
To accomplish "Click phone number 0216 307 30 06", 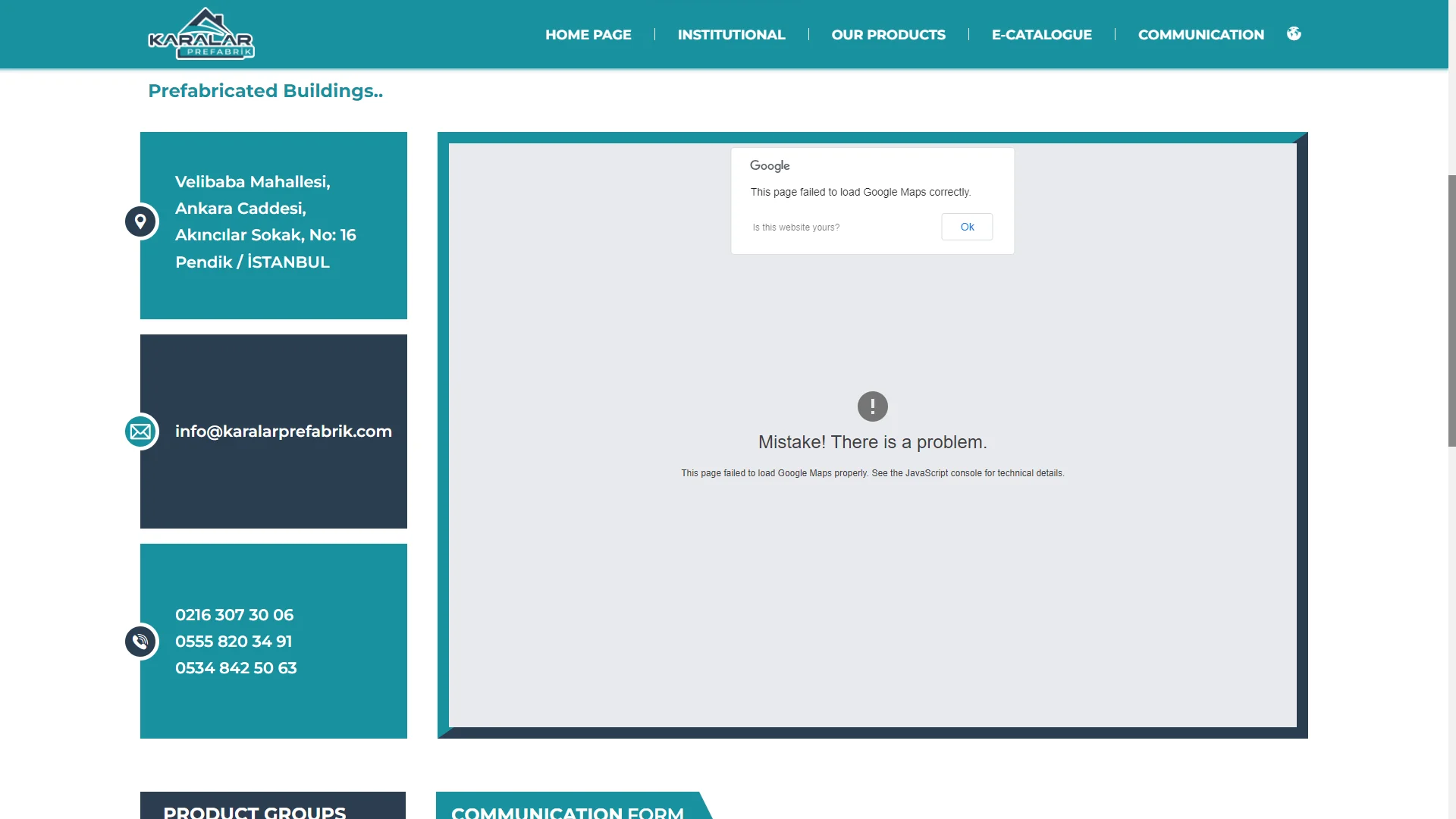I will (234, 615).
